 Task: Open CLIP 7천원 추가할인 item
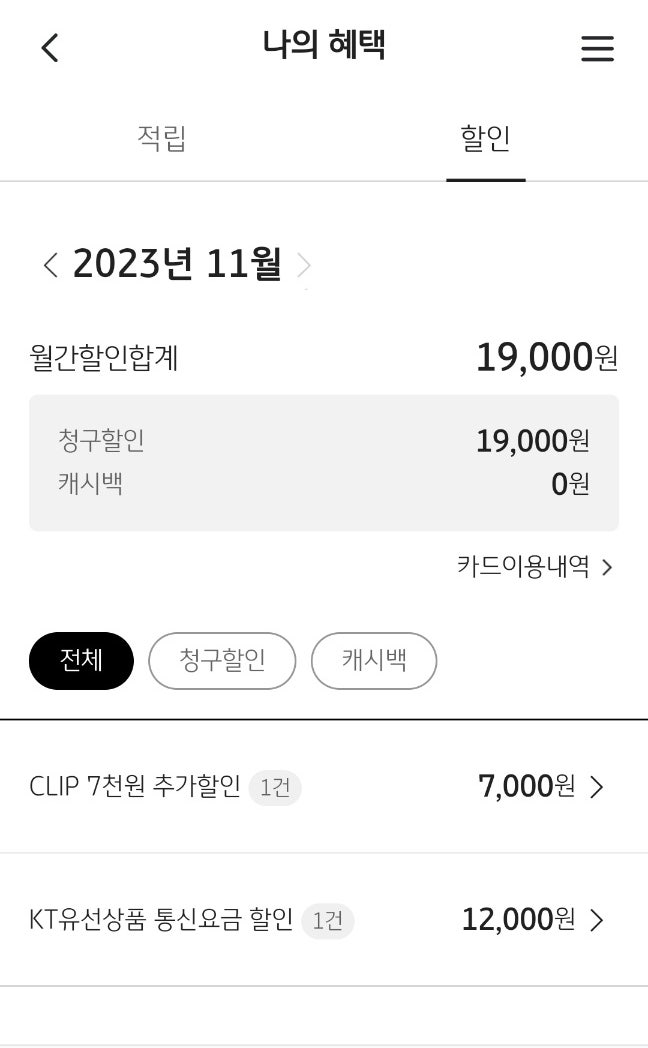[x=135, y=787]
